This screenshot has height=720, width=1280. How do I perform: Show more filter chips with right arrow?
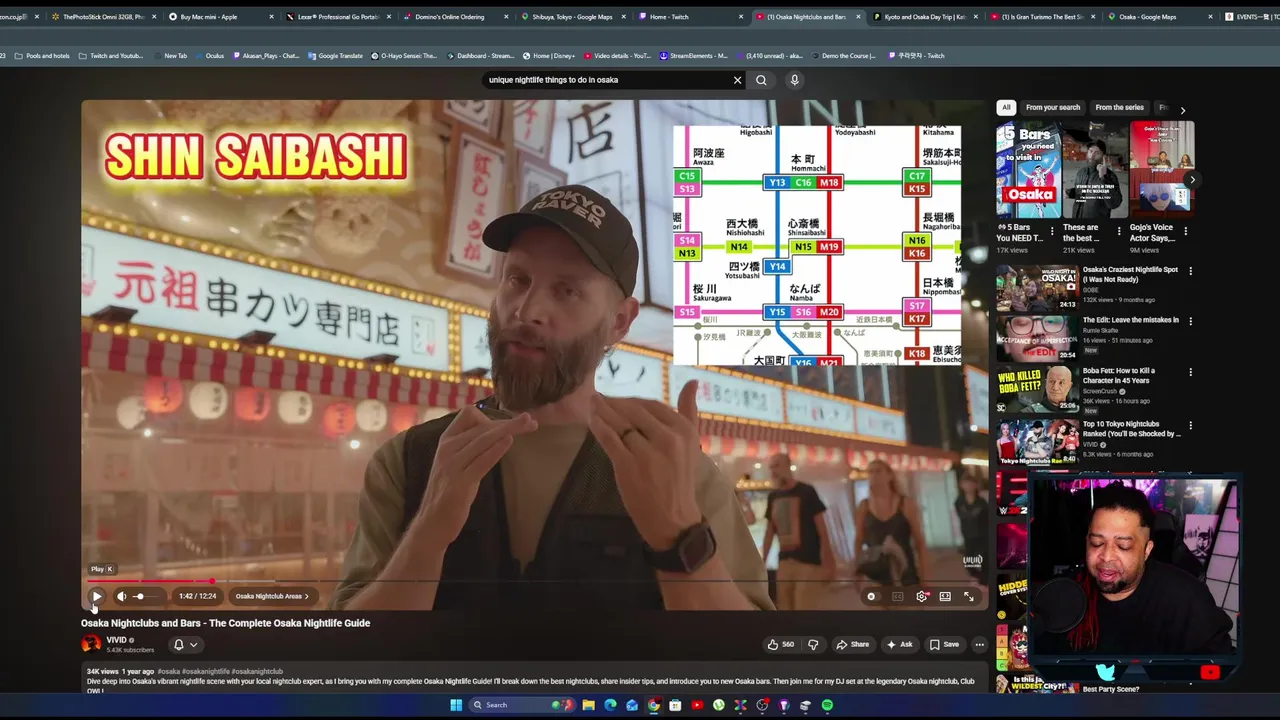pos(1182,110)
